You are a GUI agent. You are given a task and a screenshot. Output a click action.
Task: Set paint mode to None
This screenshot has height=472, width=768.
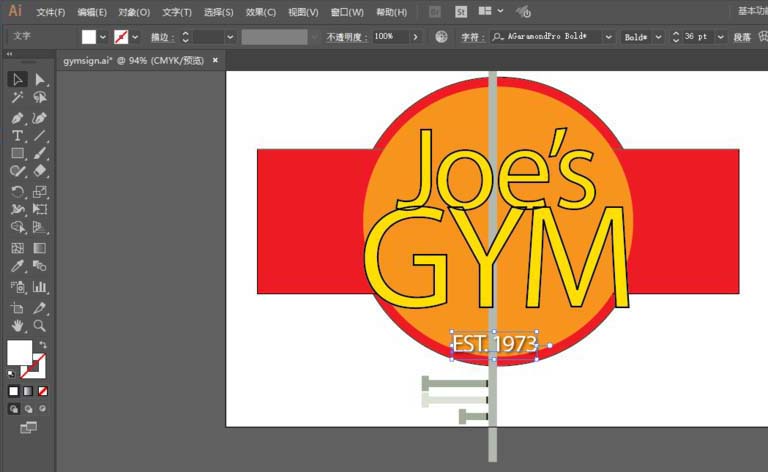click(42, 391)
